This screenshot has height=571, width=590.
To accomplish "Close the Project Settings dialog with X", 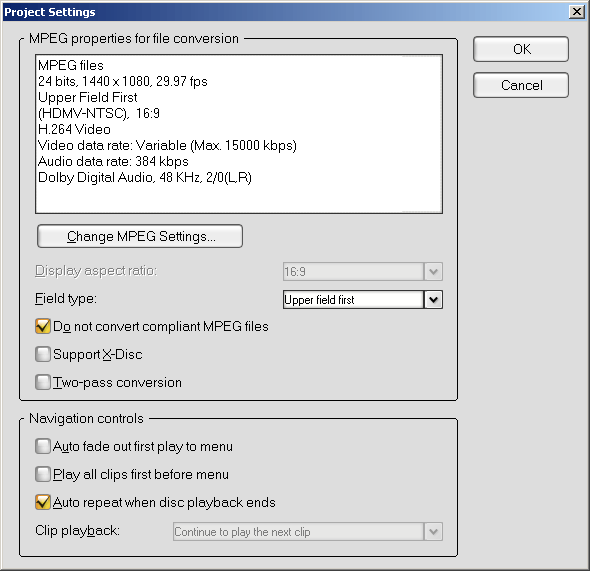I will point(576,12).
